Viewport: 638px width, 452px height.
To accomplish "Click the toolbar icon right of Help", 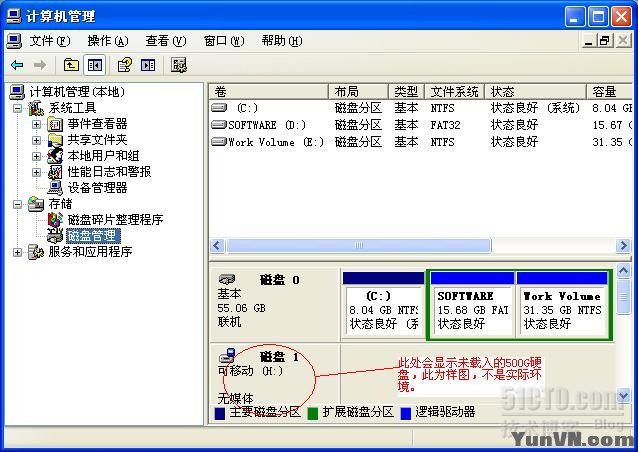I will click(148, 65).
